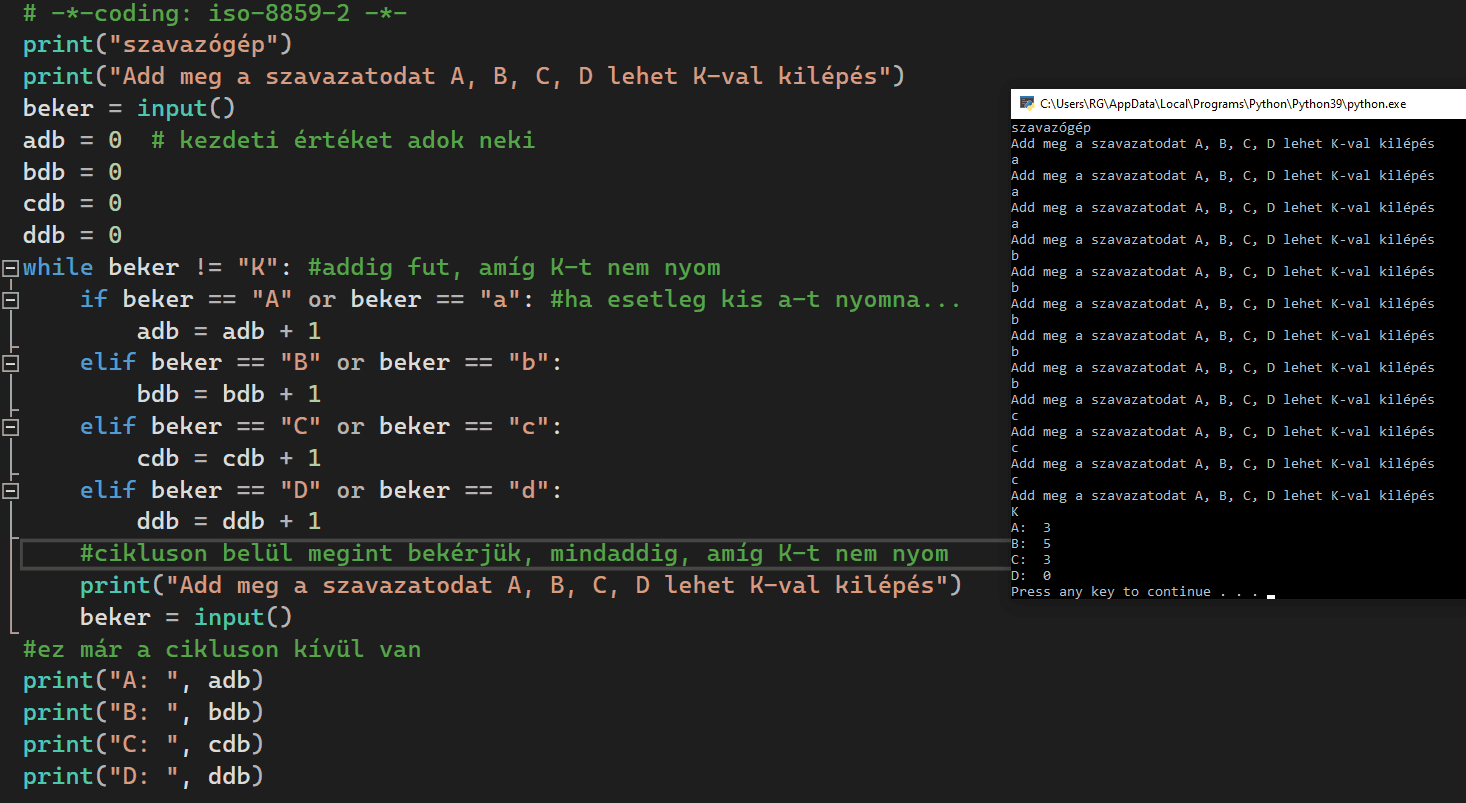Collapse the elif beker == "D" block
1466x803 pixels.
click(10, 491)
